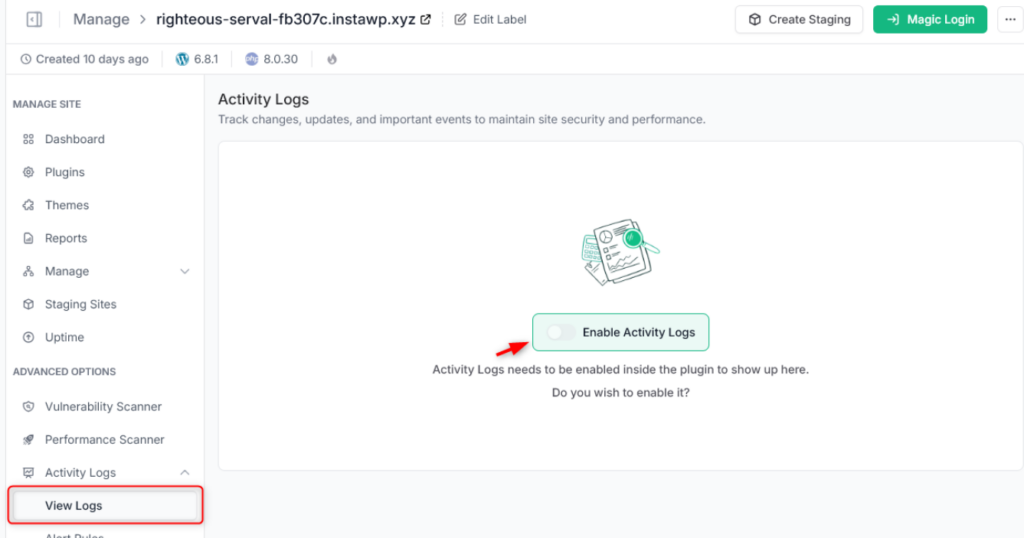
Task: Click the WordPress version icon
Action: click(x=182, y=59)
